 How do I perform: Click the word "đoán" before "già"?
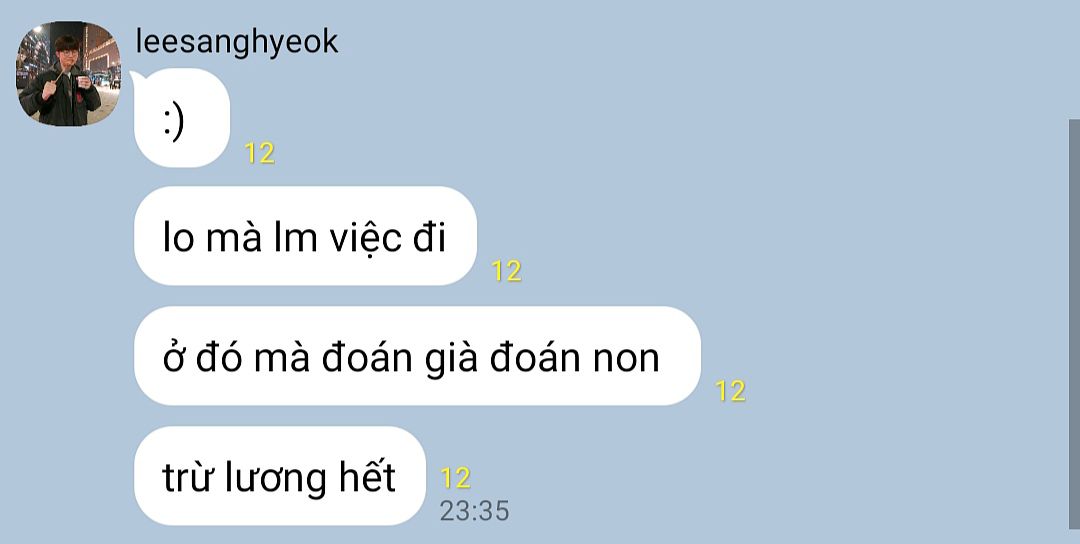pyautogui.click(x=366, y=356)
